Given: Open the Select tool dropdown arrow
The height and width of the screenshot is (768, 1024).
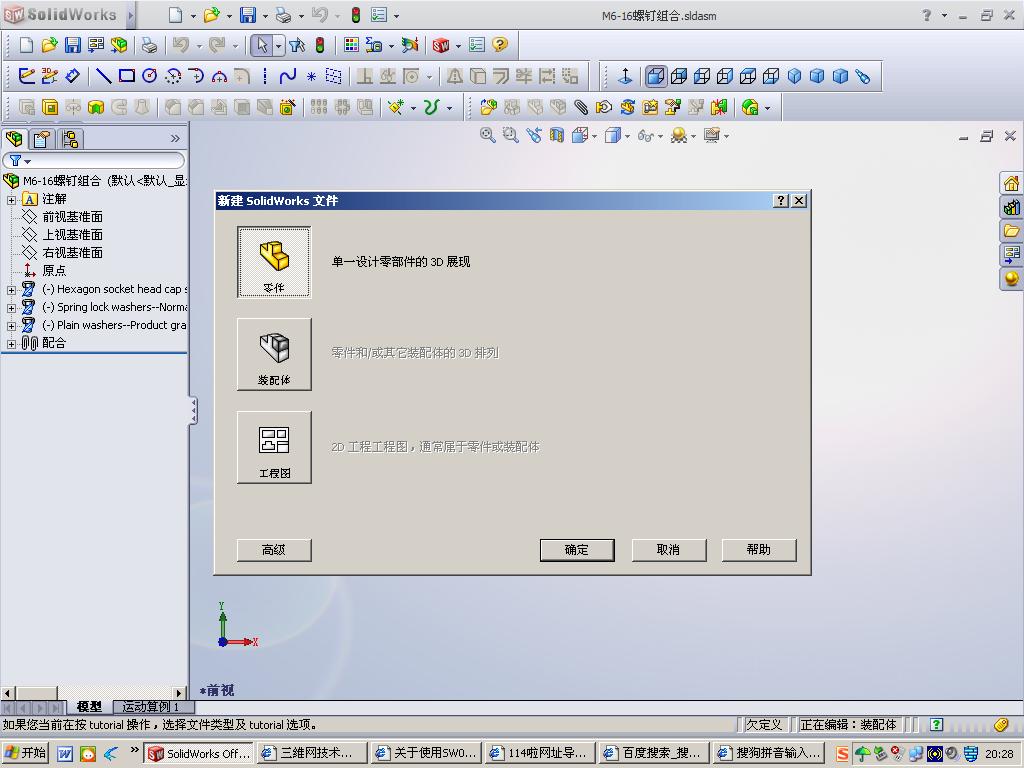Looking at the screenshot, I should pyautogui.click(x=278, y=46).
